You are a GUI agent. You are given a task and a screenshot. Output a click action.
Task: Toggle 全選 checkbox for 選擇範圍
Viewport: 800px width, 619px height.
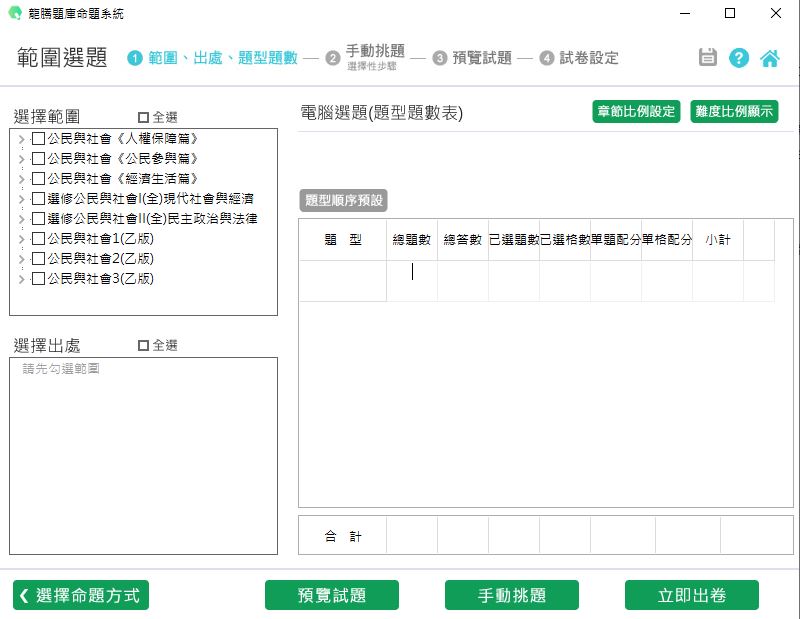tap(143, 117)
